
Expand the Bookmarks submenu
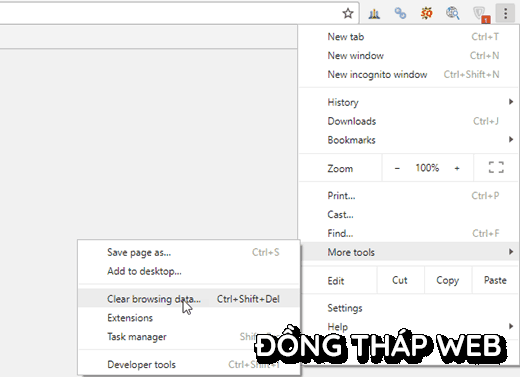409,140
